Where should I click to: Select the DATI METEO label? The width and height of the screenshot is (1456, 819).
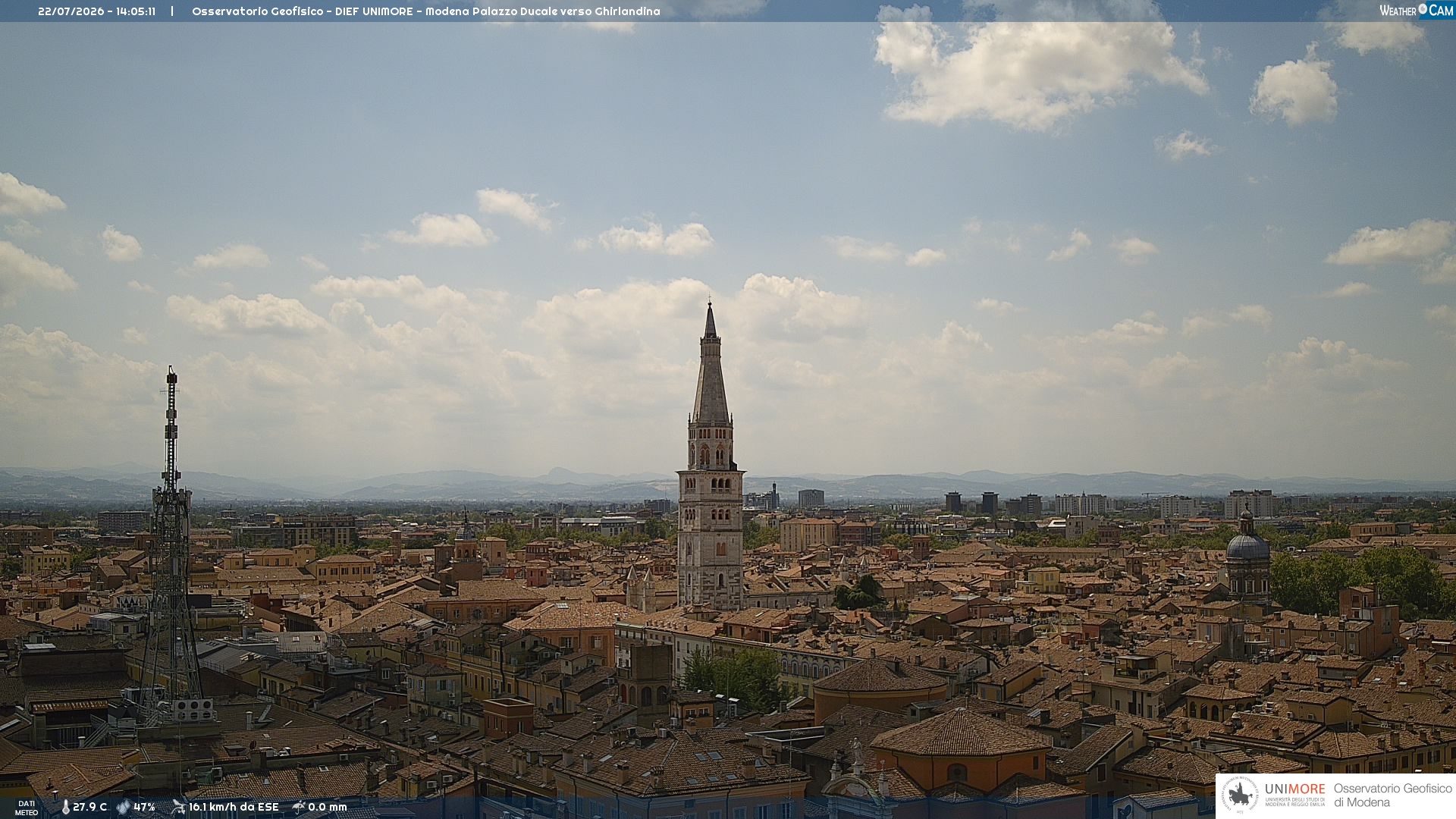pos(27,808)
